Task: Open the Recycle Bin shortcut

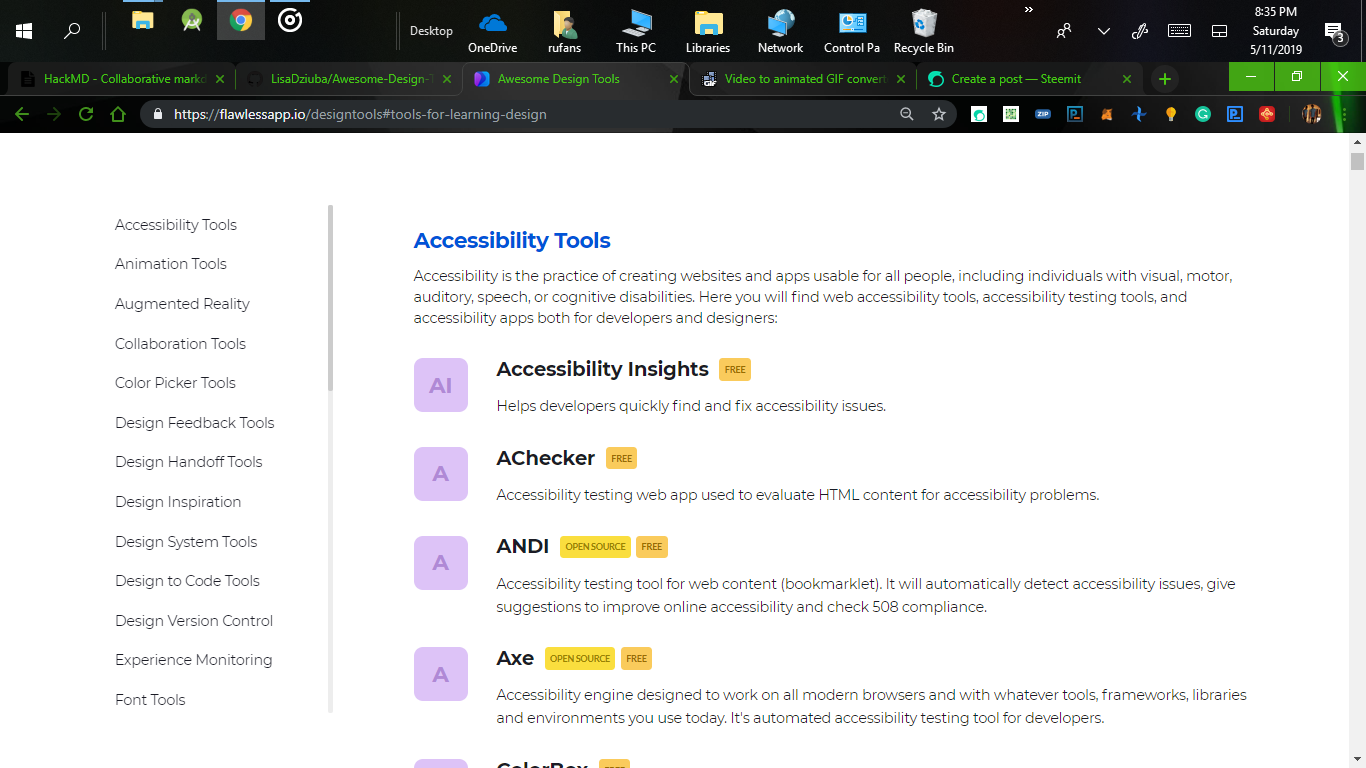Action: (x=924, y=30)
